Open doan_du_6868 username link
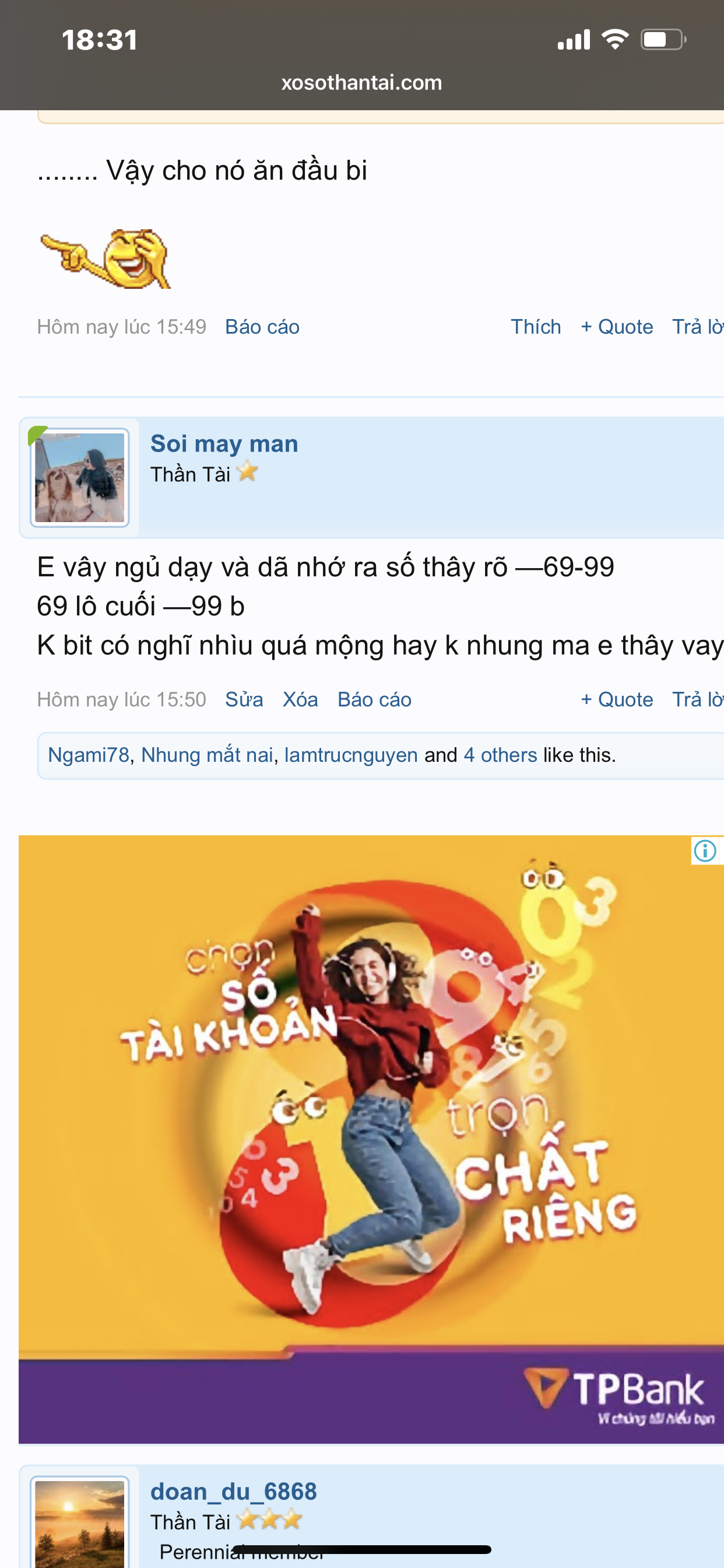The height and width of the screenshot is (1568, 724). pos(234,1492)
